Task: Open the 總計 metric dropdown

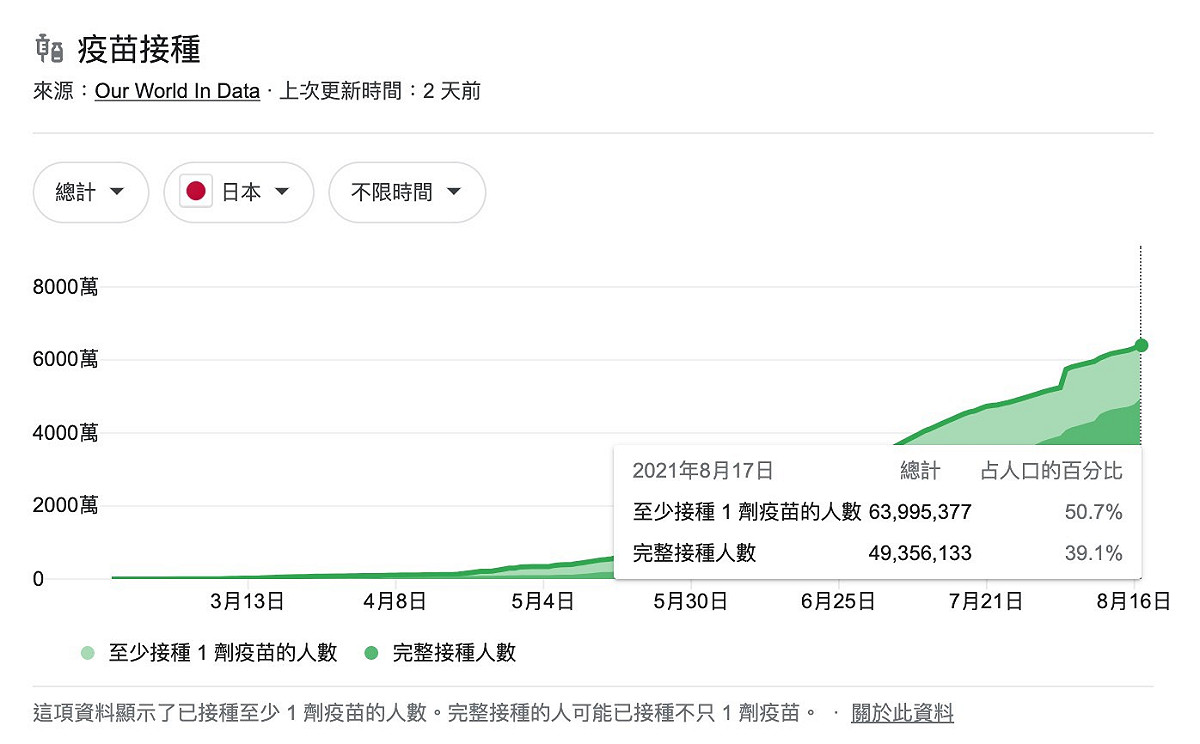Action: point(91,192)
